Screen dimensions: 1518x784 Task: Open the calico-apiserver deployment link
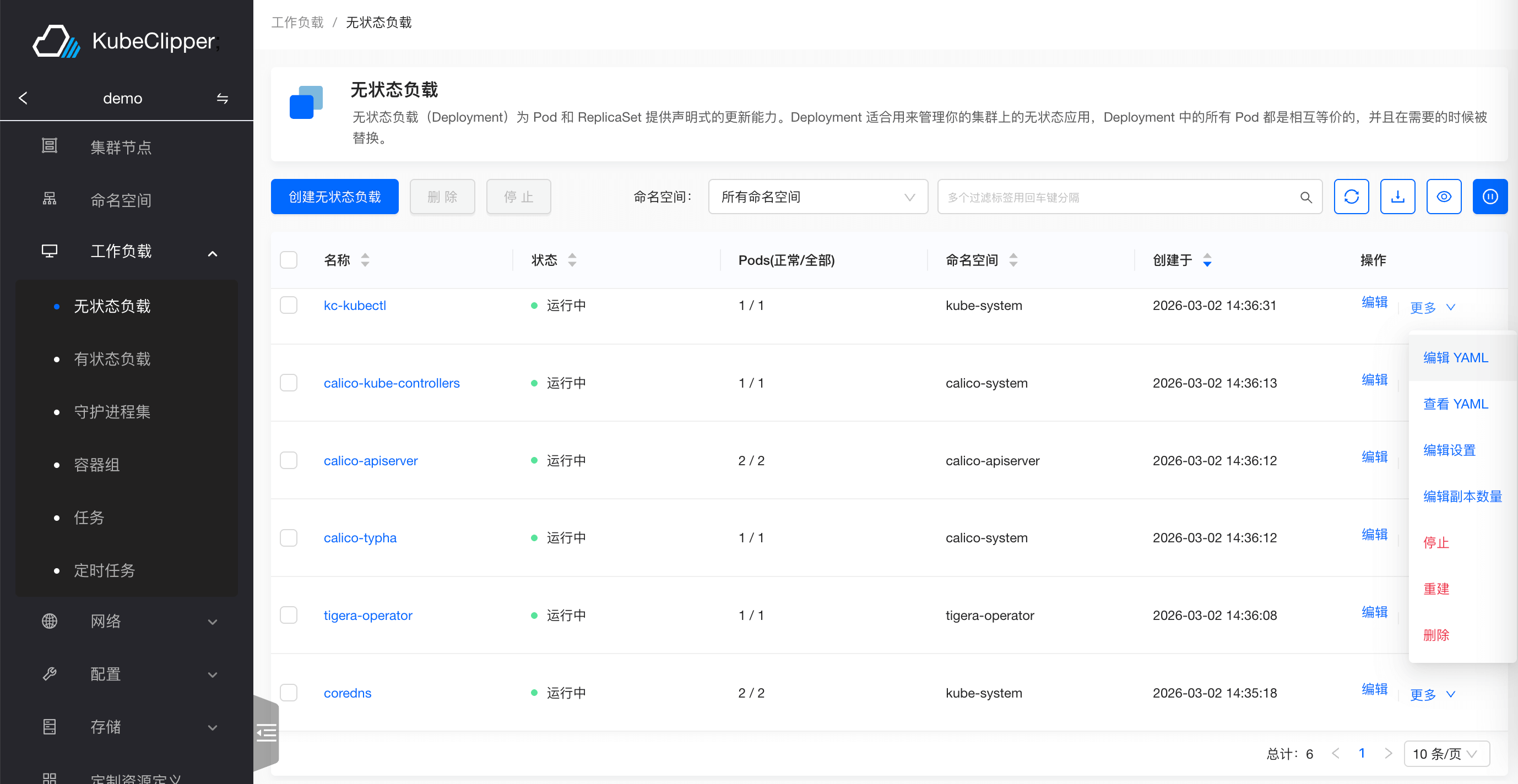pyautogui.click(x=370, y=460)
